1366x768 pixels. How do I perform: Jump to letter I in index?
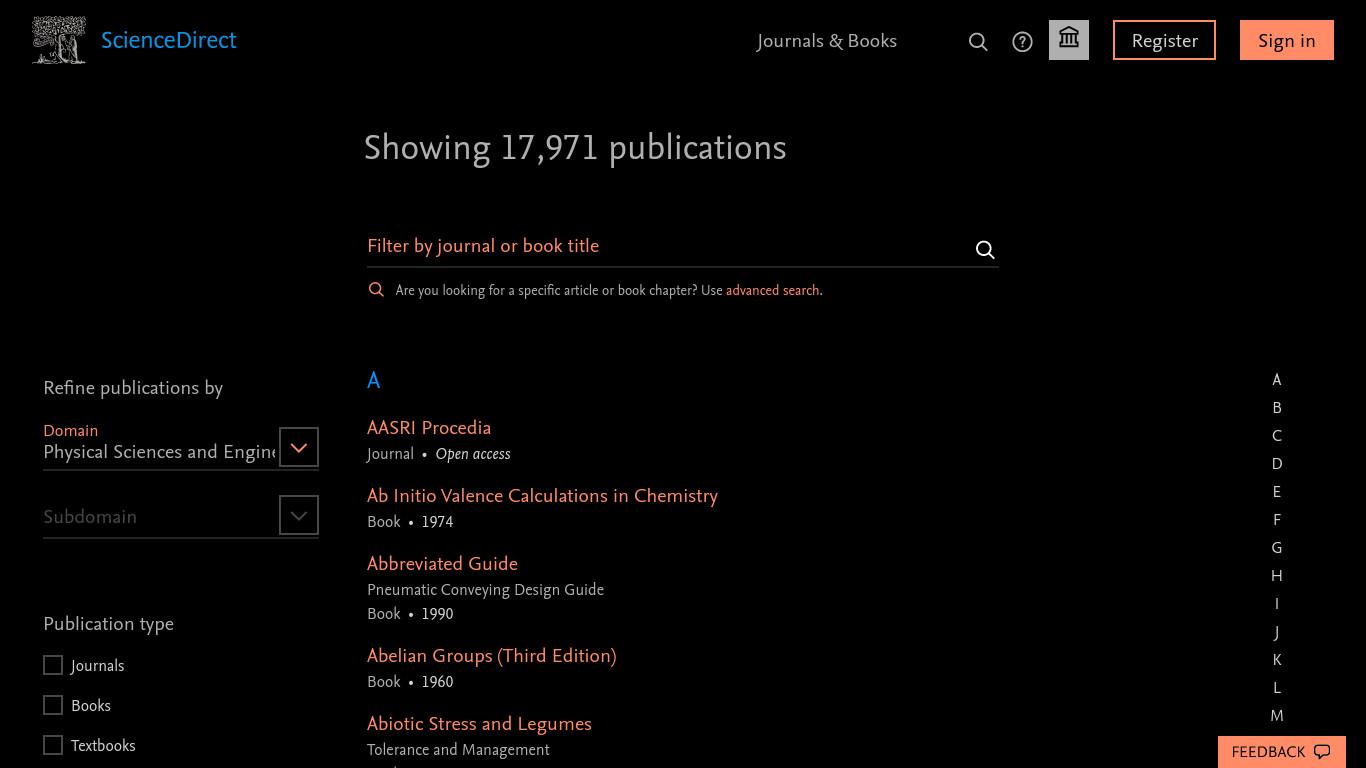pyautogui.click(x=1276, y=604)
